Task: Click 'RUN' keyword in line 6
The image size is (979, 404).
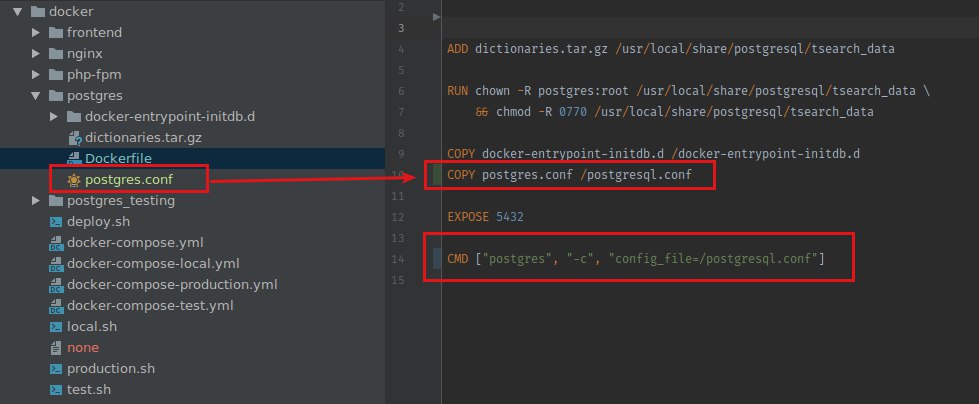Action: click(x=458, y=91)
